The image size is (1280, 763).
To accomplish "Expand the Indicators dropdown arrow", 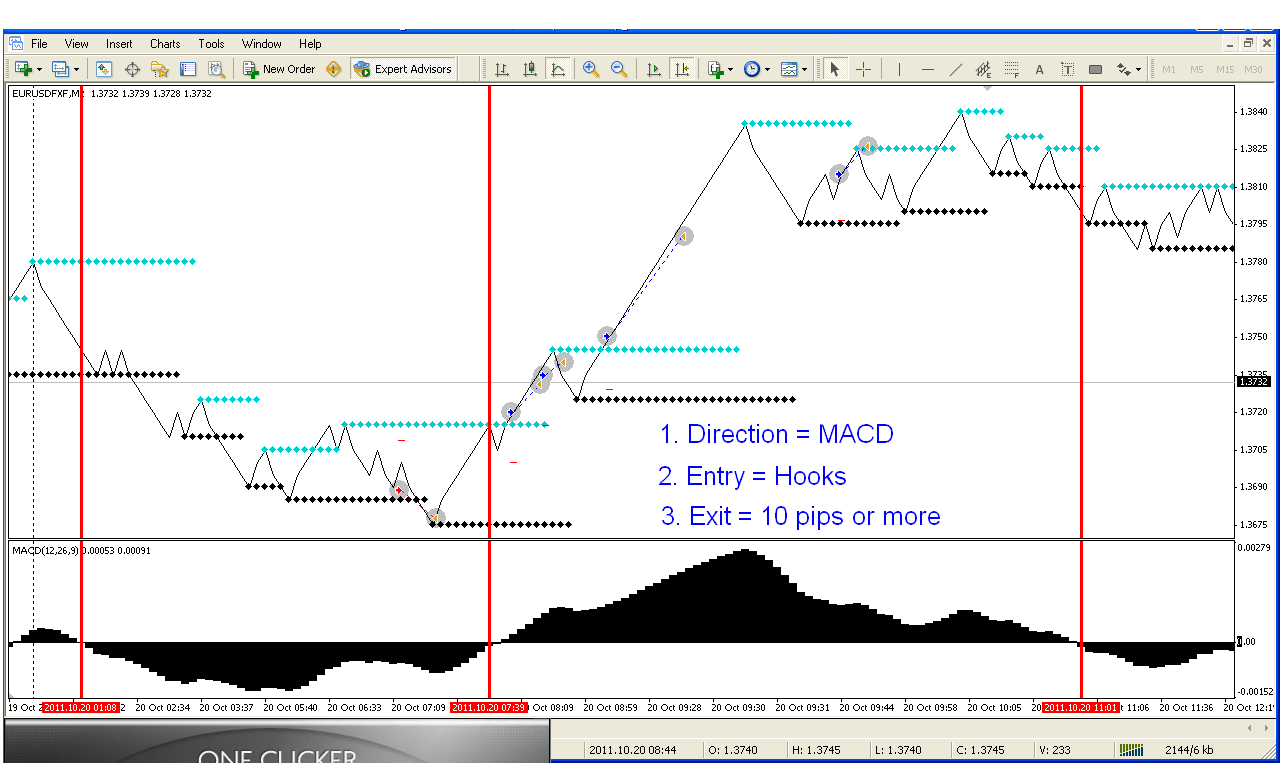I will [731, 70].
